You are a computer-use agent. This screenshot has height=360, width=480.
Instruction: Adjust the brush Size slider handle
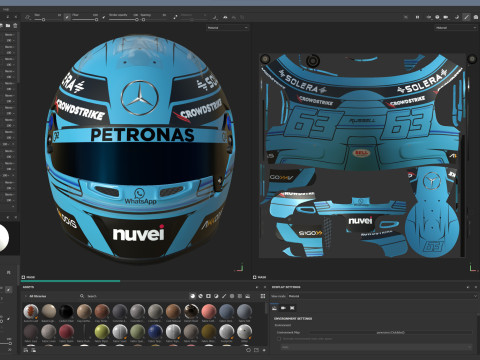43,20
